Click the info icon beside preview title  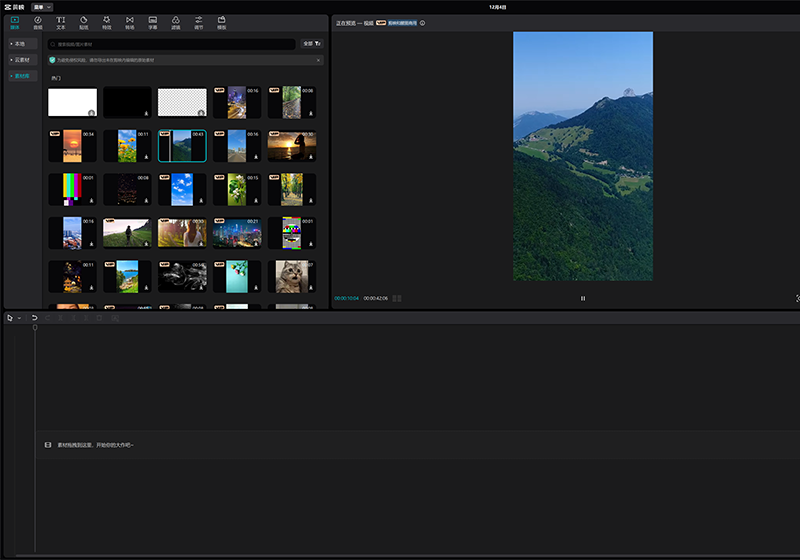coord(423,22)
